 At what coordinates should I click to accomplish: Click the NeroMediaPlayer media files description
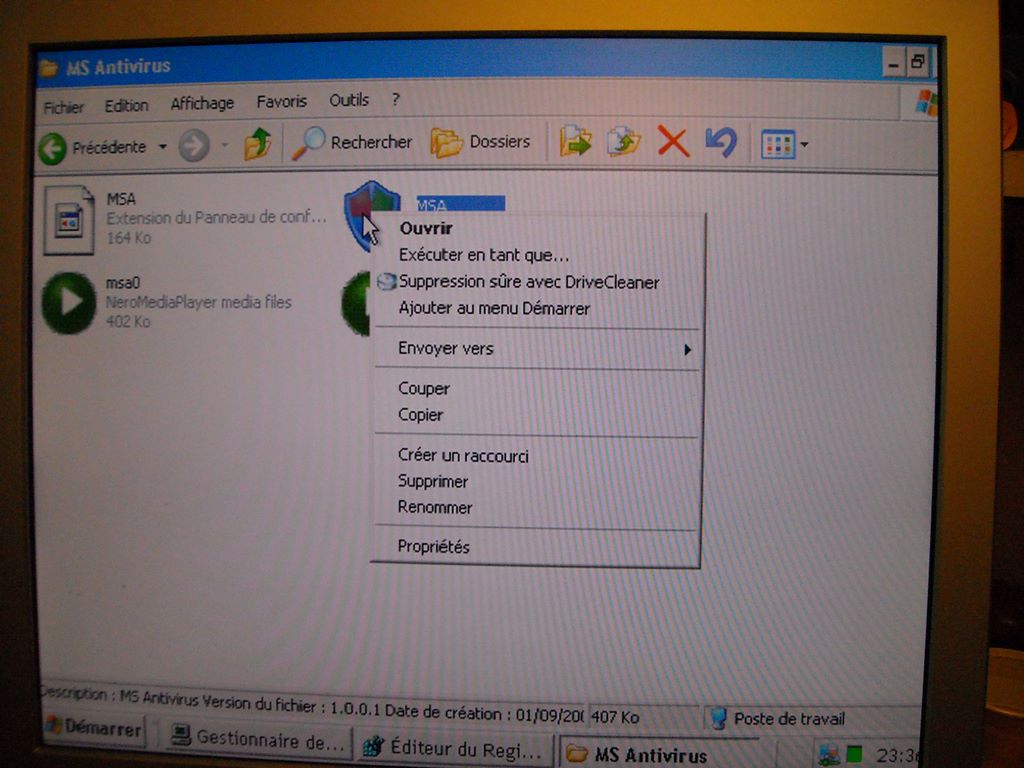[199, 302]
